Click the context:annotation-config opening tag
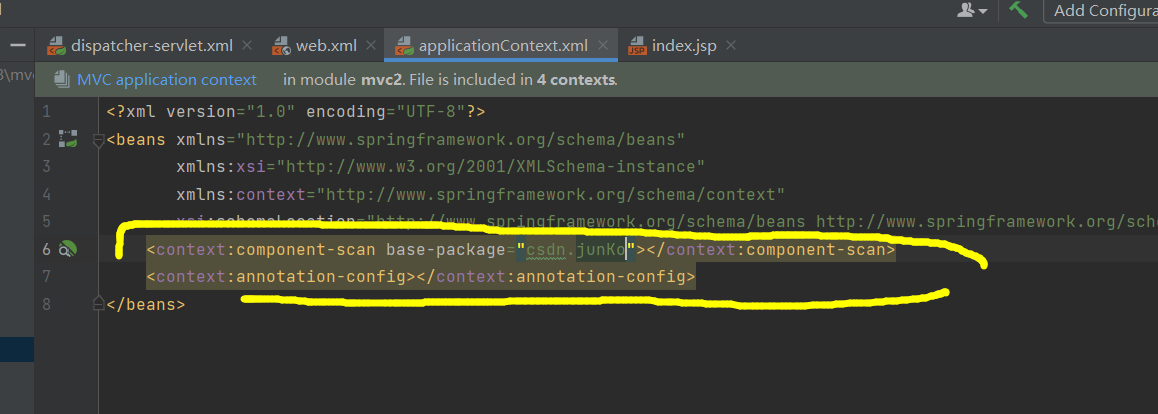The height and width of the screenshot is (414, 1158). (x=281, y=278)
